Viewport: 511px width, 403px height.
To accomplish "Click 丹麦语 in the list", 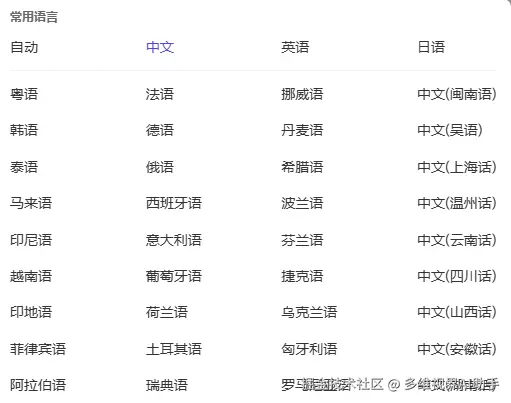I will [302, 130].
